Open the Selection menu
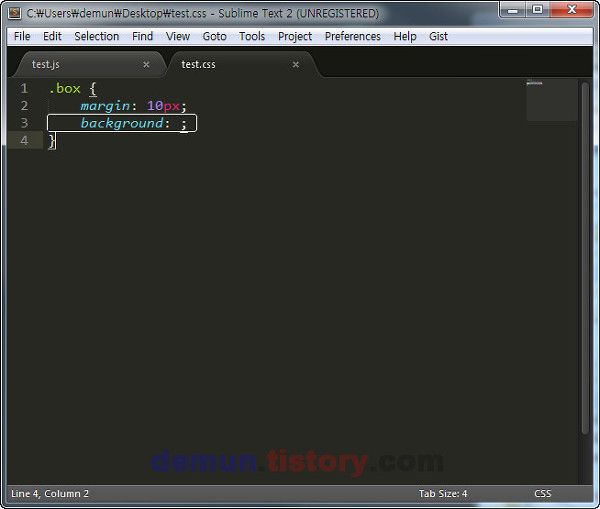 click(x=97, y=36)
